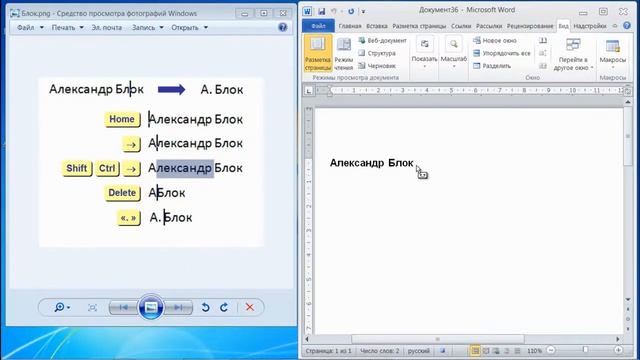The height and width of the screenshot is (360, 640).
Task: Click the zoom out minus button in status bar
Action: pyautogui.click(x=551, y=350)
